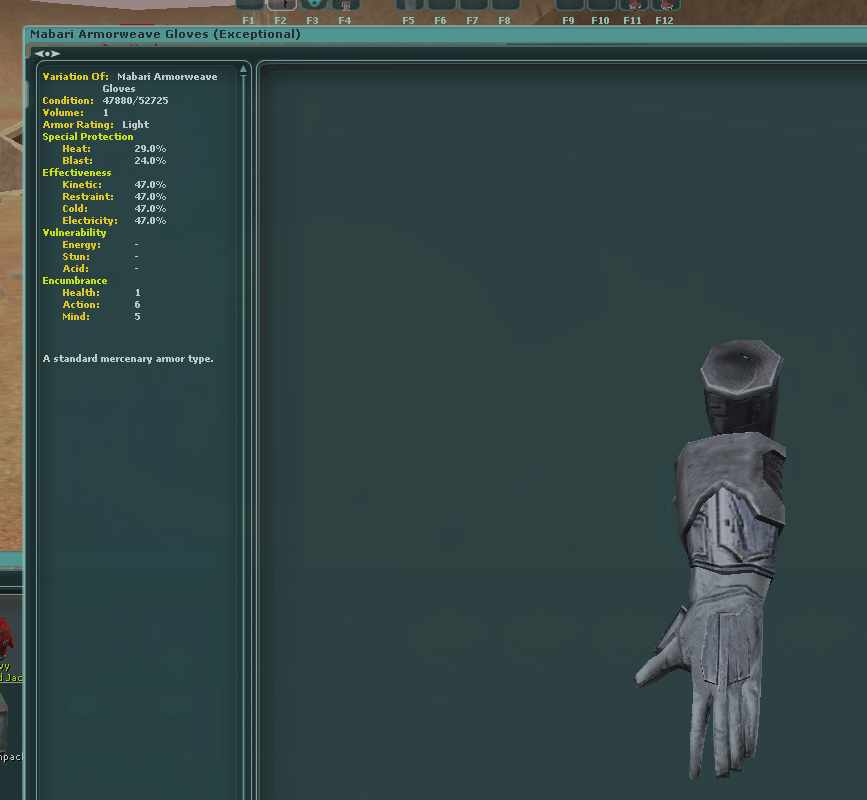This screenshot has height=800, width=867.
Task: Select the "Special Protection" heading
Action: pos(88,137)
